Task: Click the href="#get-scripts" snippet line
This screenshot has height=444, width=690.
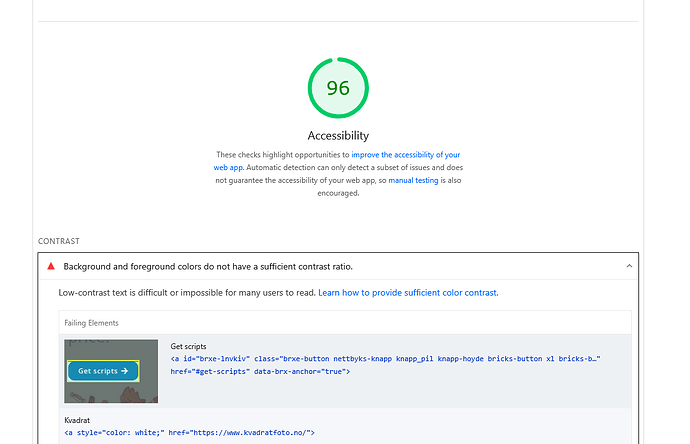Action: [260, 371]
